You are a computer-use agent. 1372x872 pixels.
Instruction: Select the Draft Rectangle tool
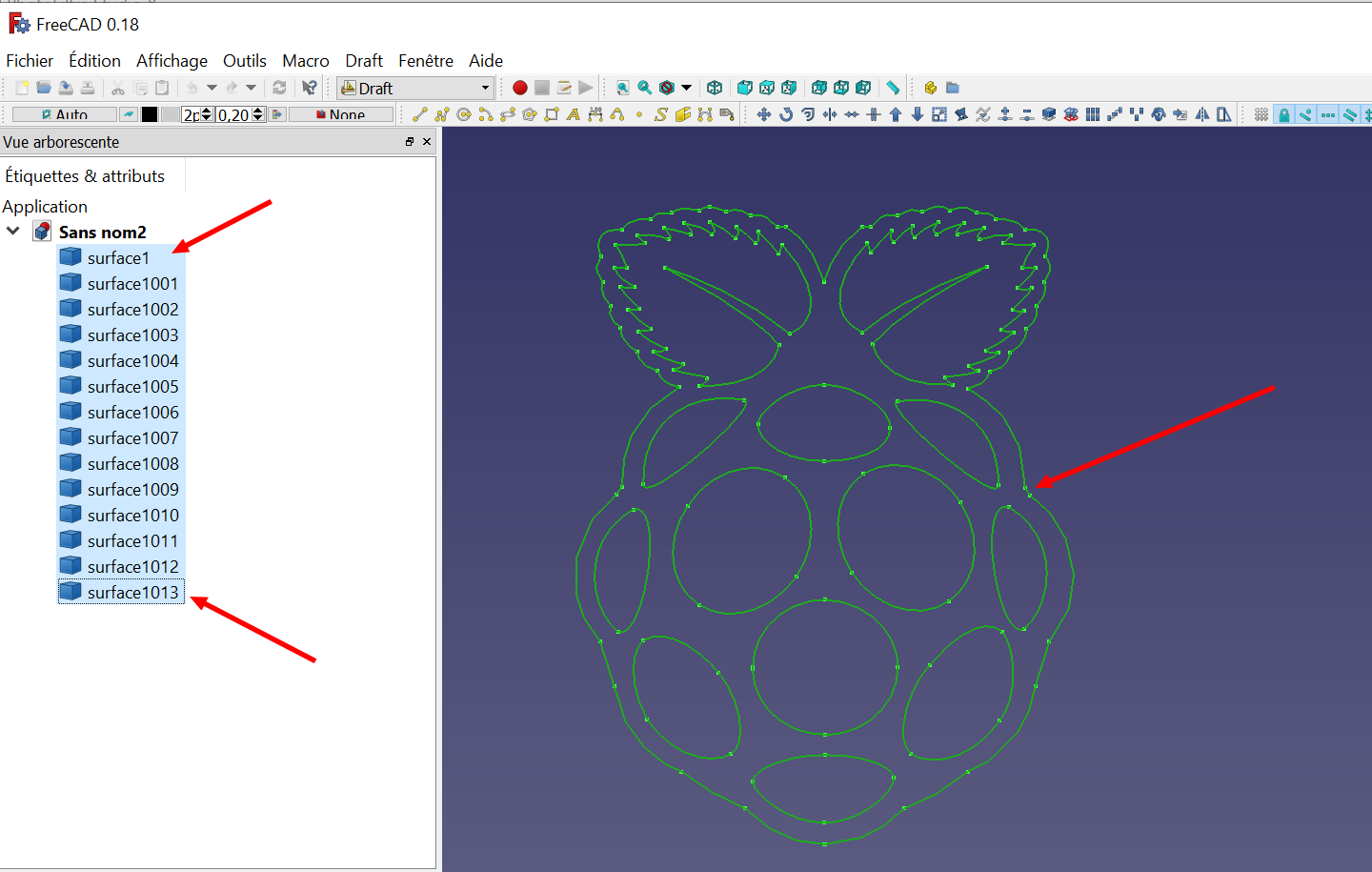tap(552, 114)
